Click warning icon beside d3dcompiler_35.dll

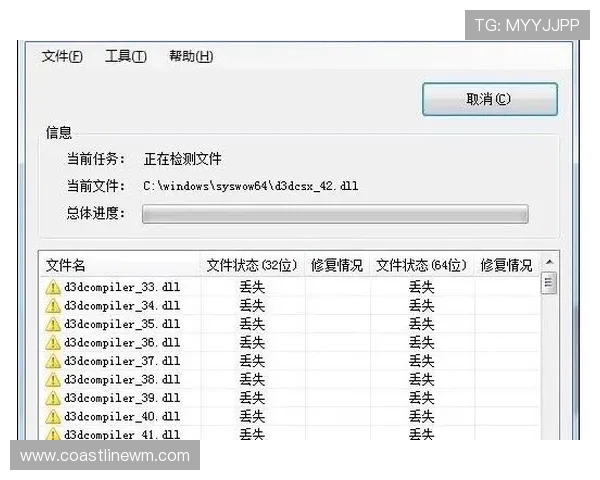pyautogui.click(x=53, y=324)
